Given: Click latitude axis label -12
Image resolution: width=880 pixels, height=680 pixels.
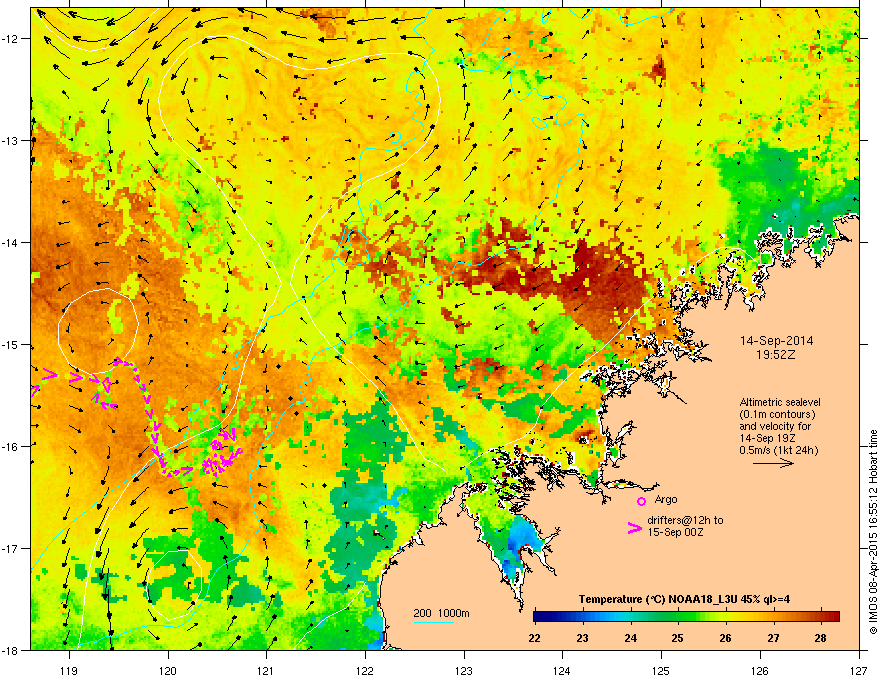Looking at the screenshot, I should tap(11, 39).
